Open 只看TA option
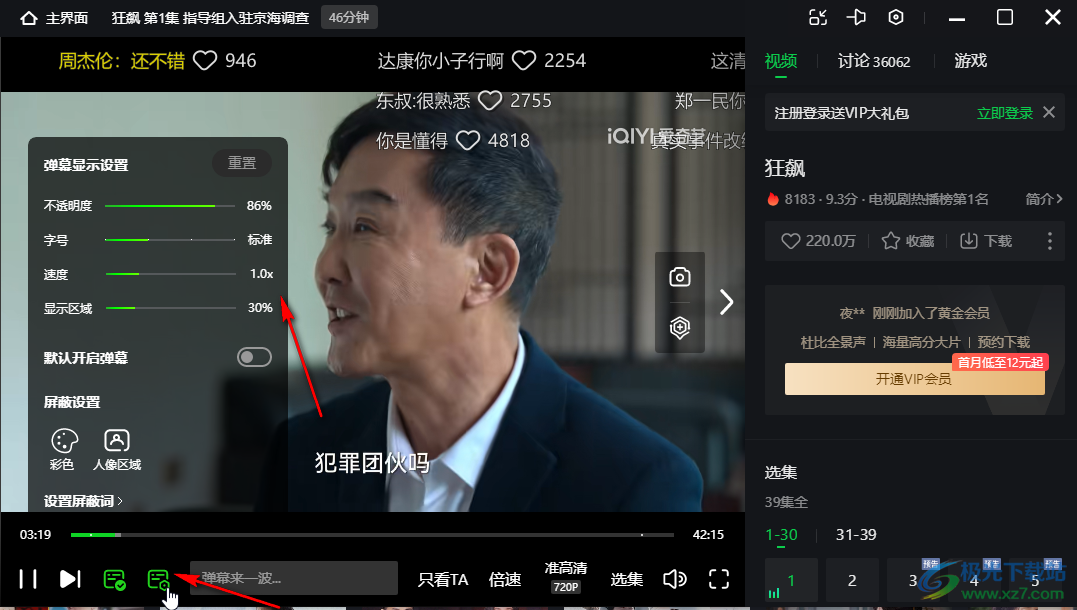This screenshot has width=1077, height=610. 443,579
